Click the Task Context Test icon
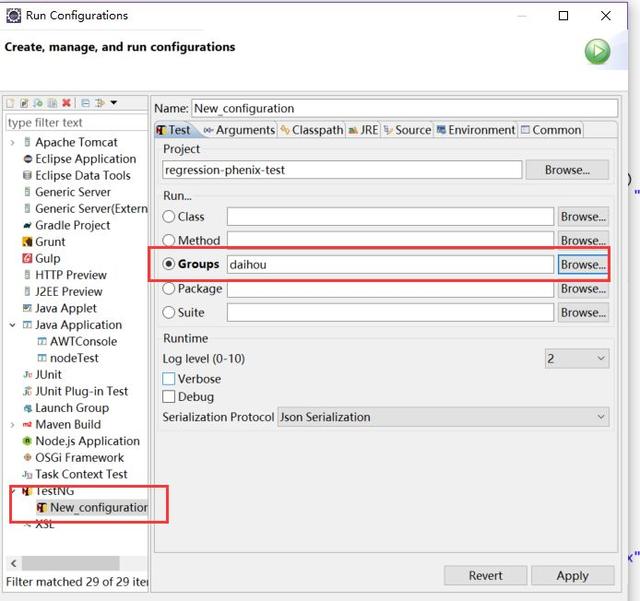 (27, 474)
